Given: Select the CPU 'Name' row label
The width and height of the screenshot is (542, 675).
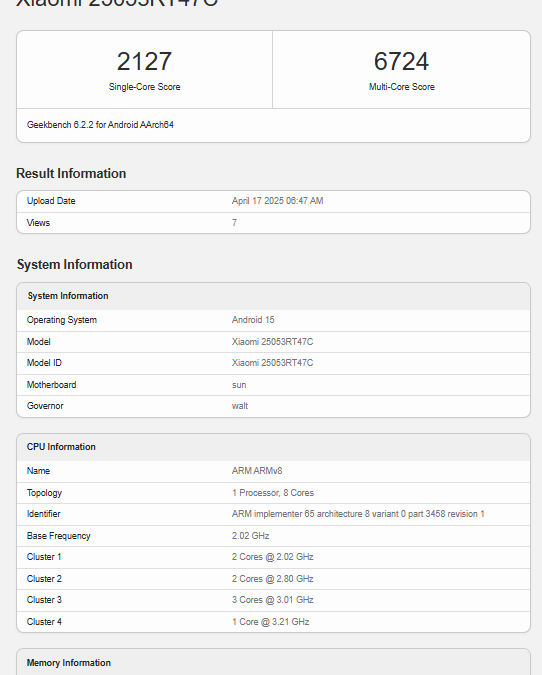Looking at the screenshot, I should 38,471.
